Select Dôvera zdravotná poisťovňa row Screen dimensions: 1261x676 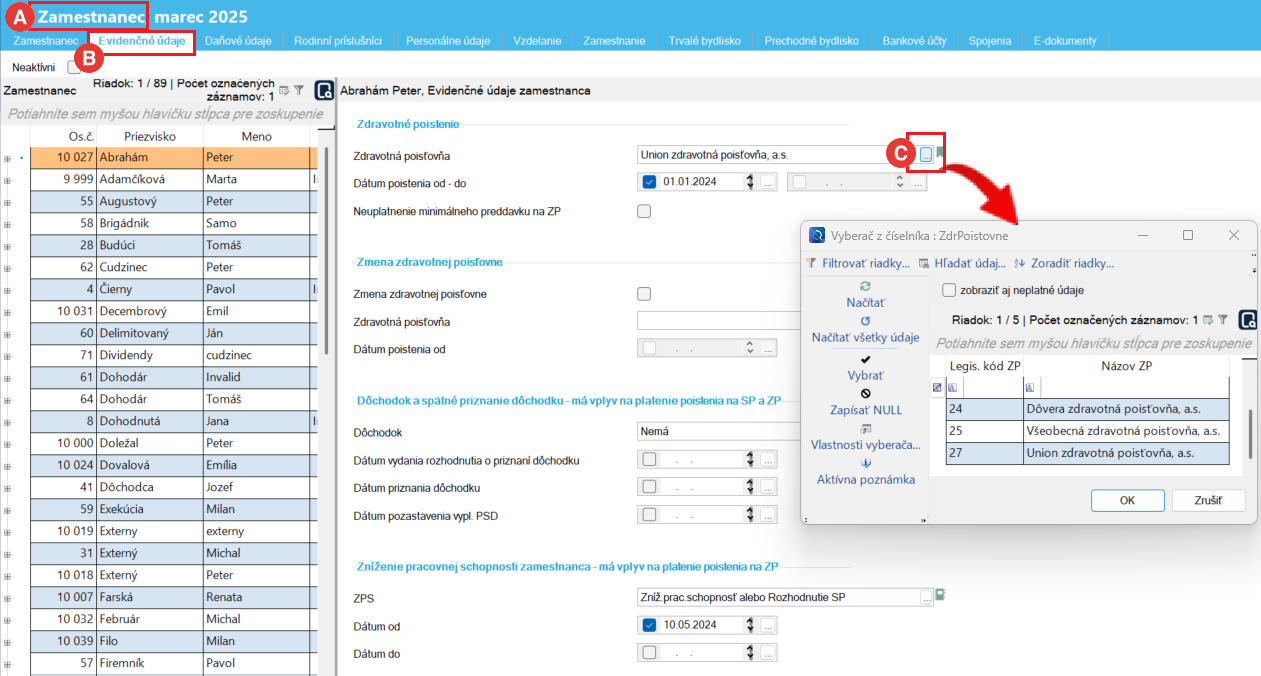click(1126, 408)
